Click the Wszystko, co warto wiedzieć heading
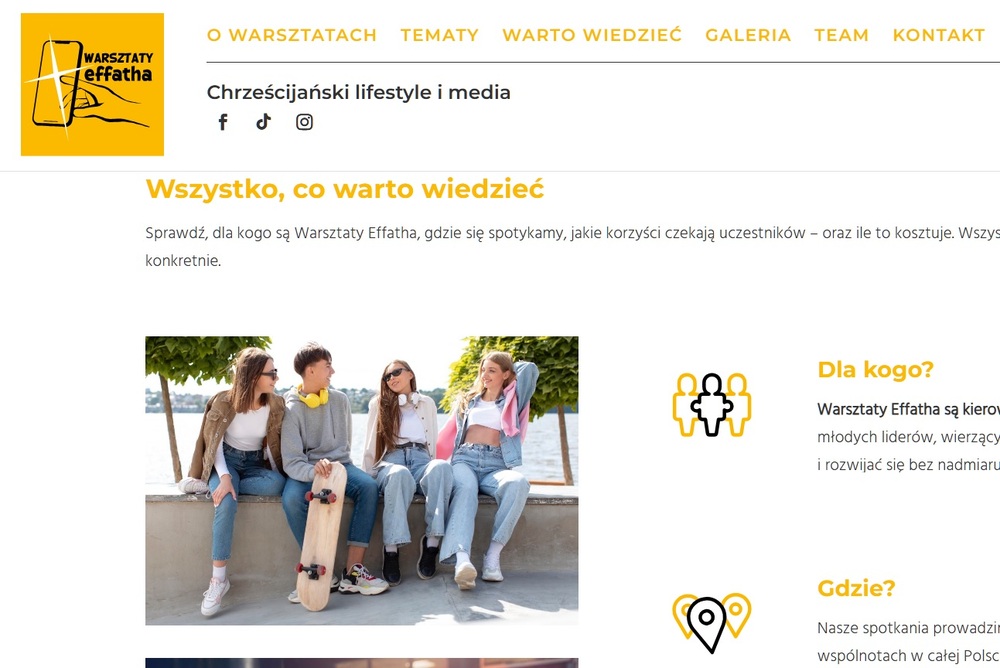This screenshot has height=668, width=1000. pos(344,189)
